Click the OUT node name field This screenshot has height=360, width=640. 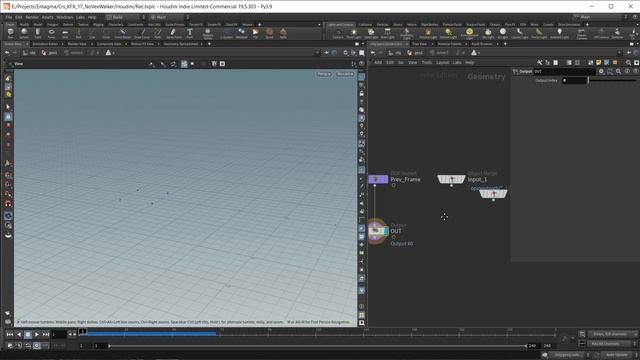pyautogui.click(x=564, y=71)
